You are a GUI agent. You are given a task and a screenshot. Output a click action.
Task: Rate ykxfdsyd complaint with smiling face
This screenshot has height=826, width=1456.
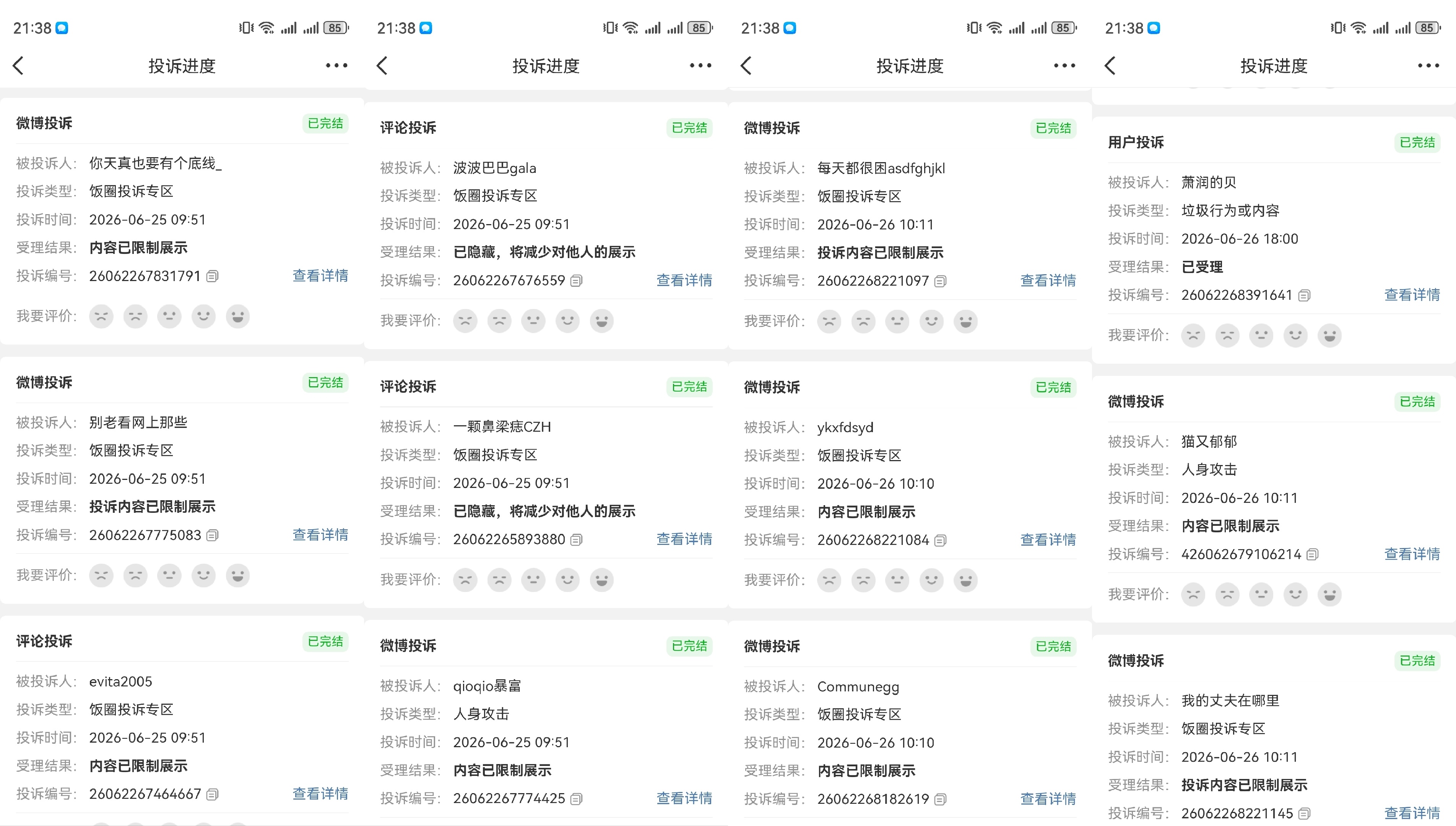[x=932, y=580]
